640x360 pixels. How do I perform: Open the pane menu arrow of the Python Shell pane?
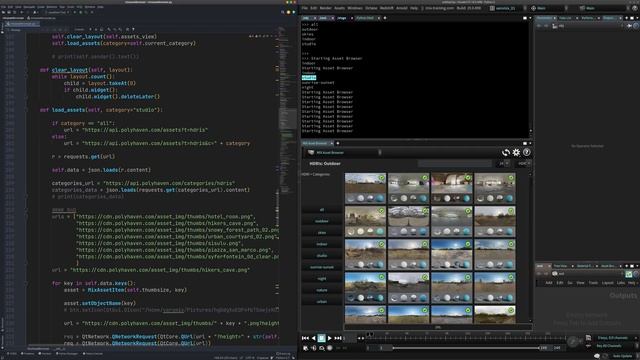point(530,18)
